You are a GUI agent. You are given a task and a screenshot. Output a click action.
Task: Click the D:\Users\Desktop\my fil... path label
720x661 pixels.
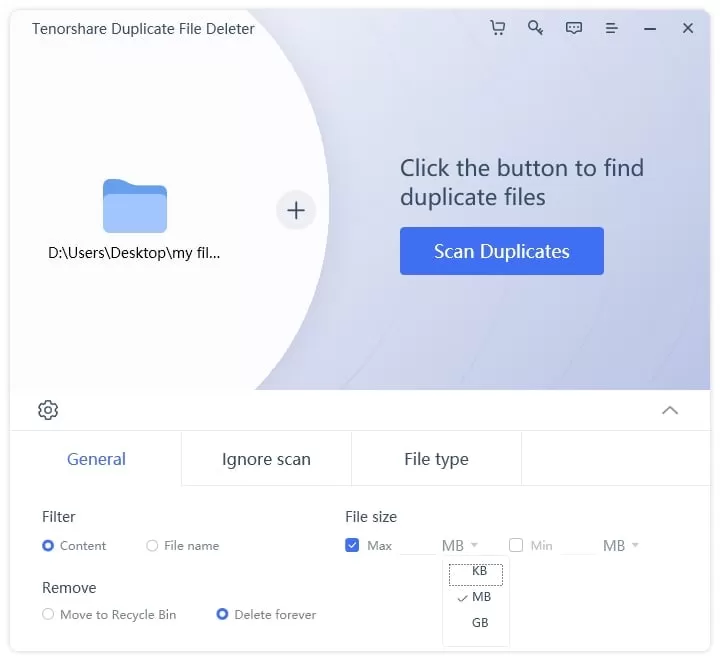[134, 253]
